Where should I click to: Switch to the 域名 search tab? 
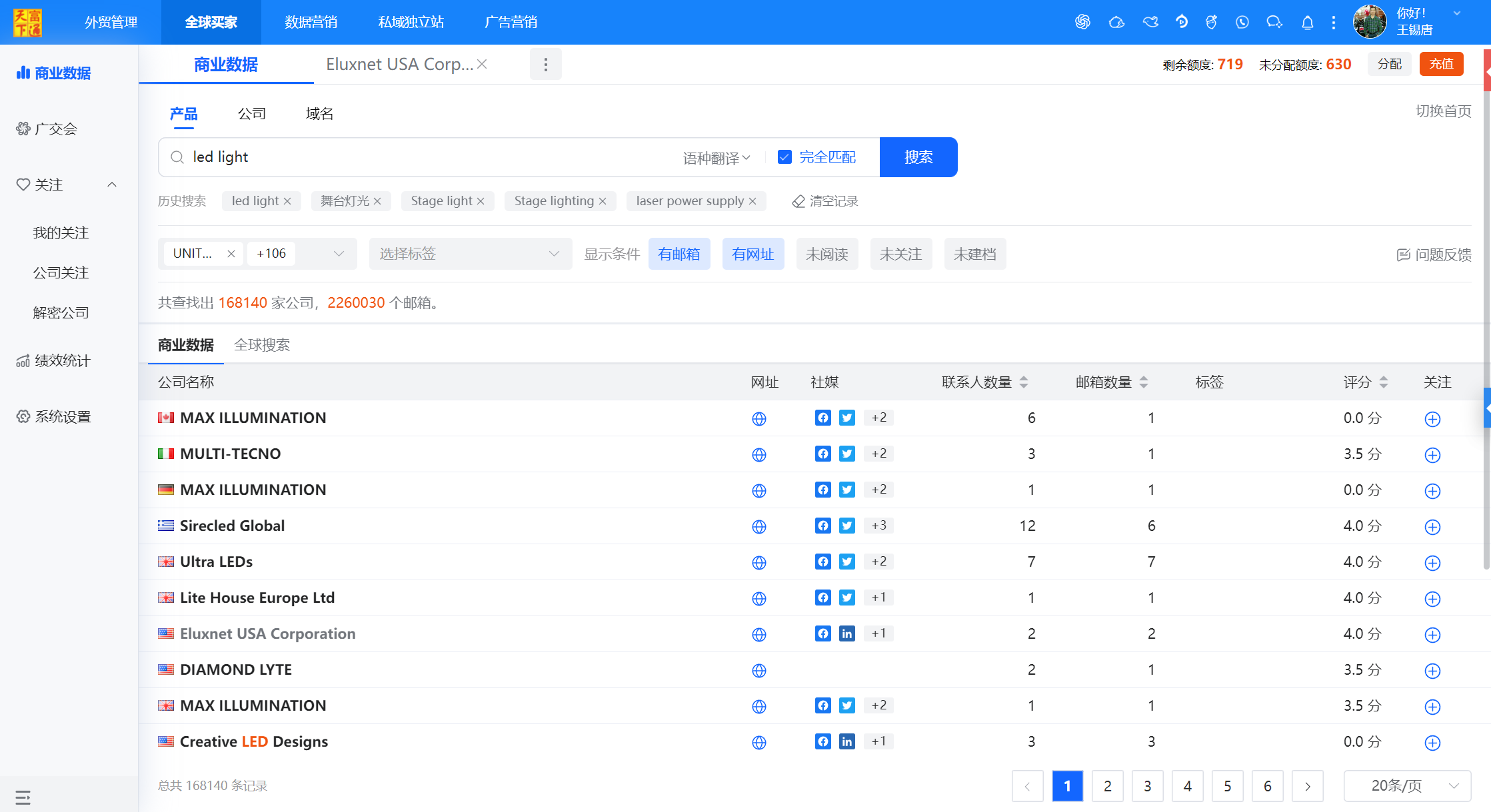[320, 113]
